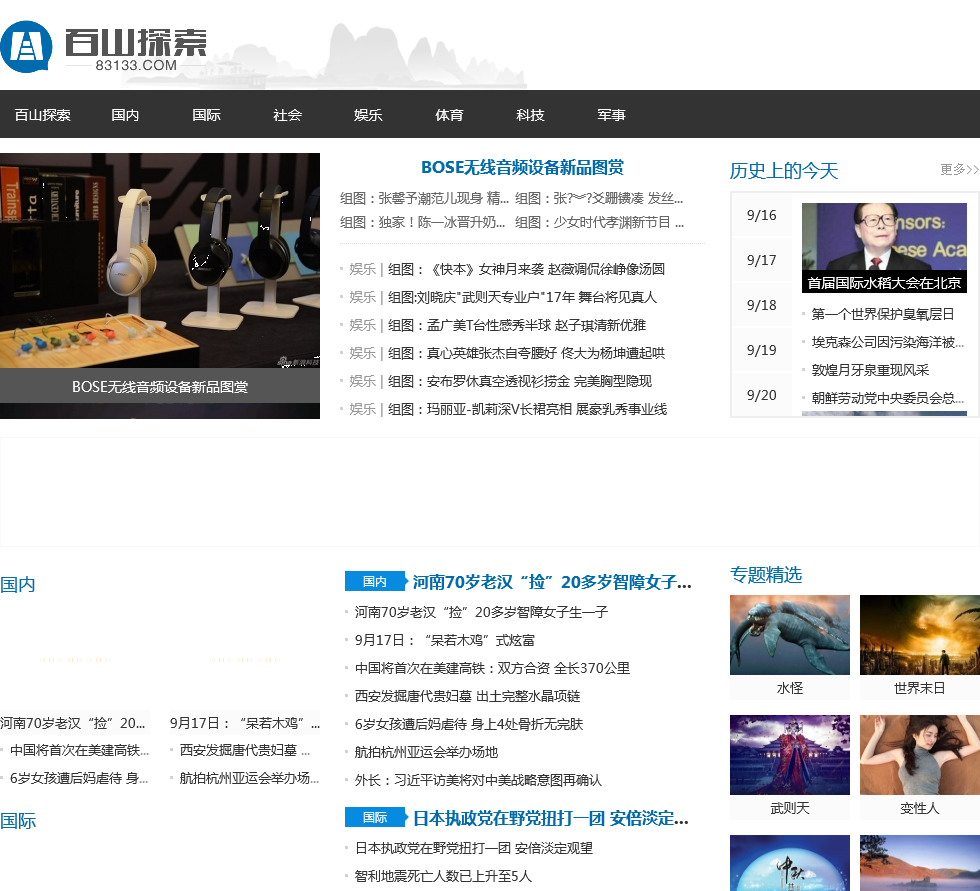Open 刘晓庆"武则天专业户" article

522,297
